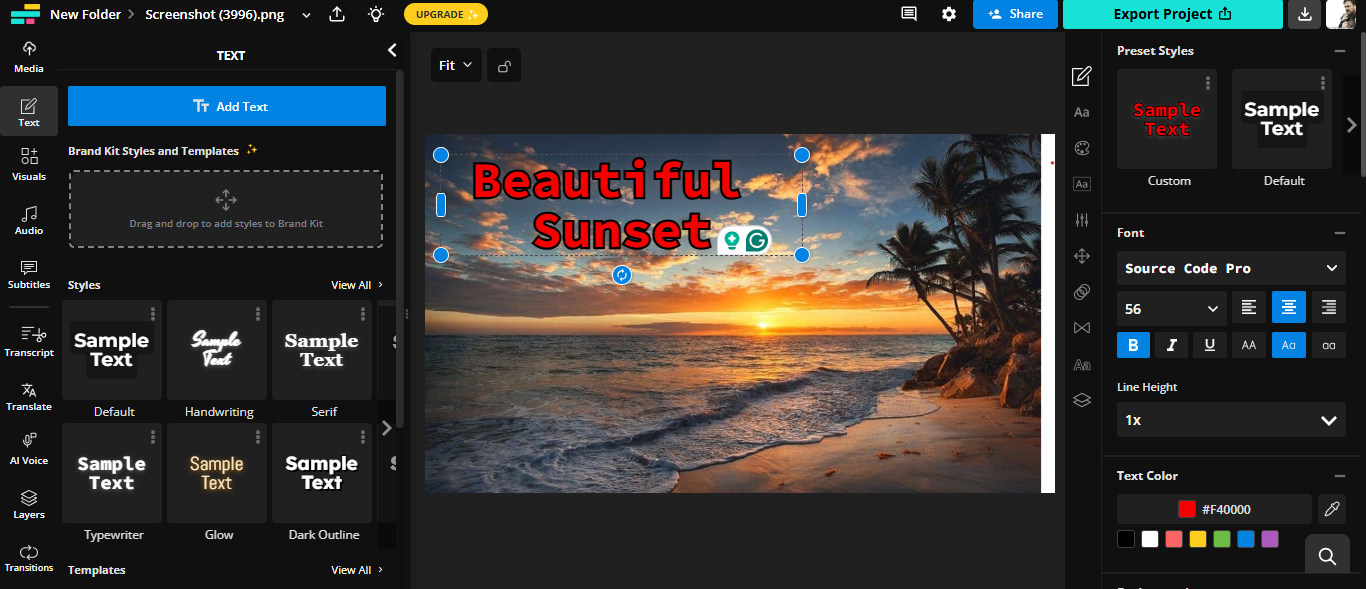
Task: Select the Visuals tool in the sidebar
Action: click(x=28, y=163)
